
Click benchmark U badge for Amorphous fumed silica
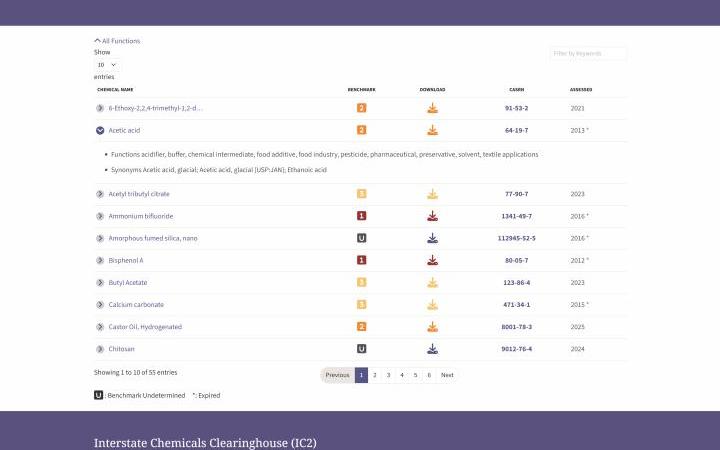(x=361, y=238)
